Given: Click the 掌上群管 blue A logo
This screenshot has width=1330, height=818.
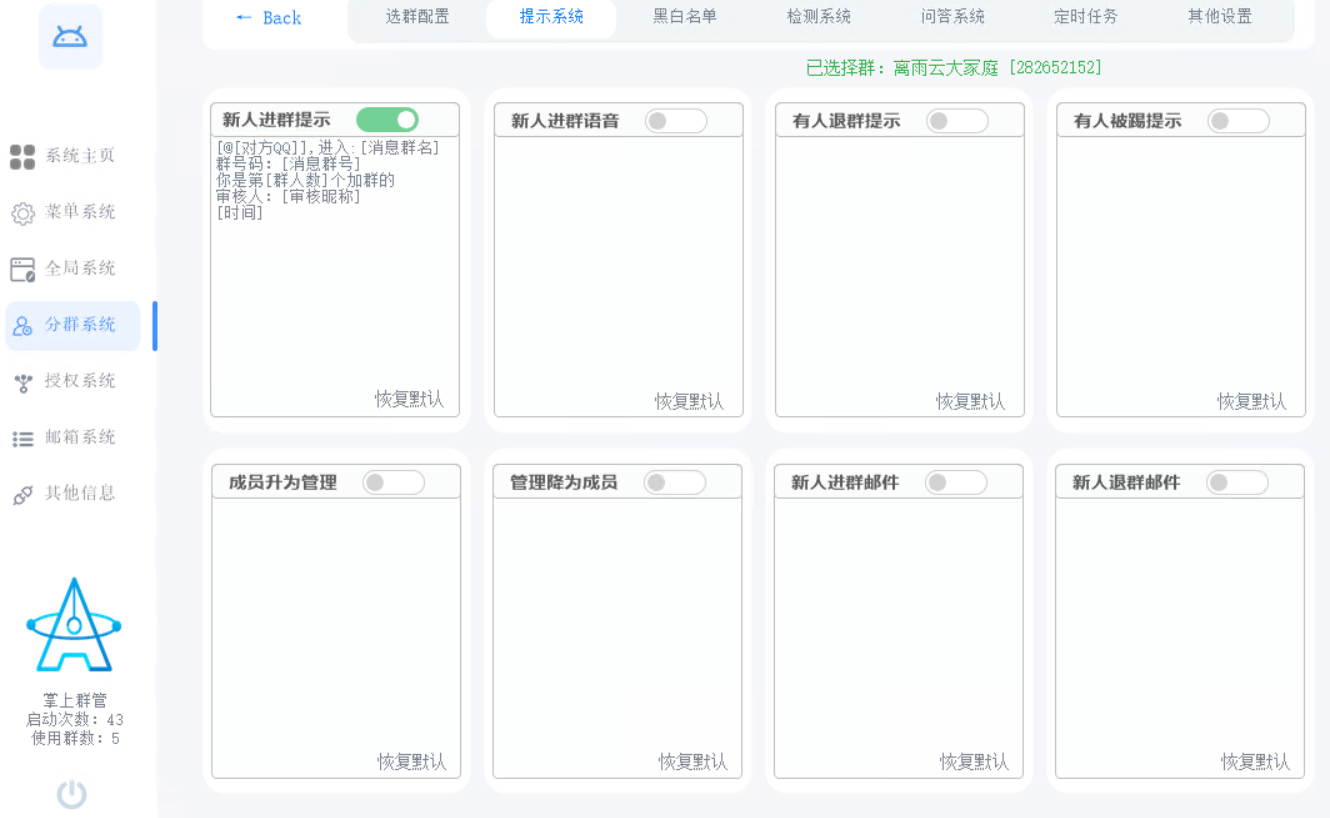Looking at the screenshot, I should pos(73,625).
